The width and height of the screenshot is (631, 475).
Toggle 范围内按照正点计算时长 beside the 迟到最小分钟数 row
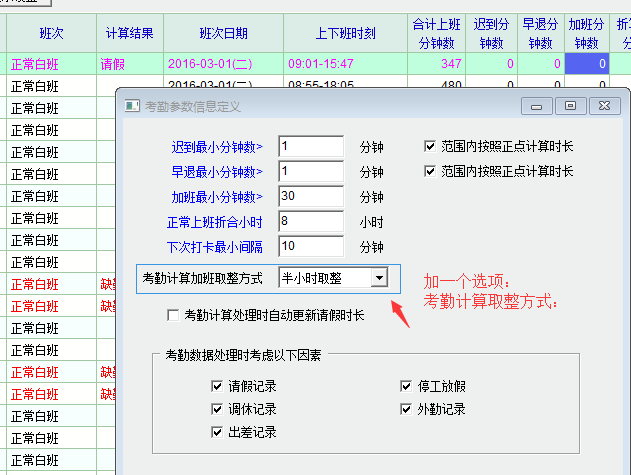click(430, 146)
